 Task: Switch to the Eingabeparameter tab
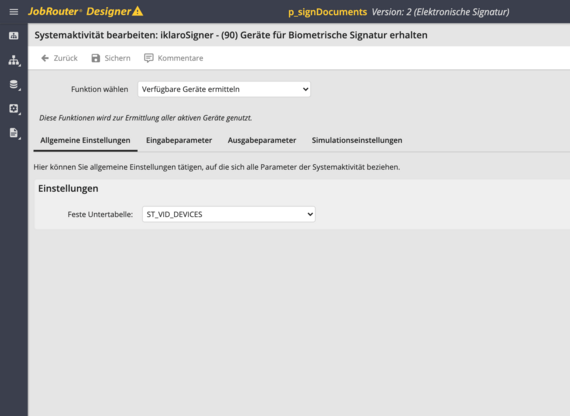(x=179, y=140)
